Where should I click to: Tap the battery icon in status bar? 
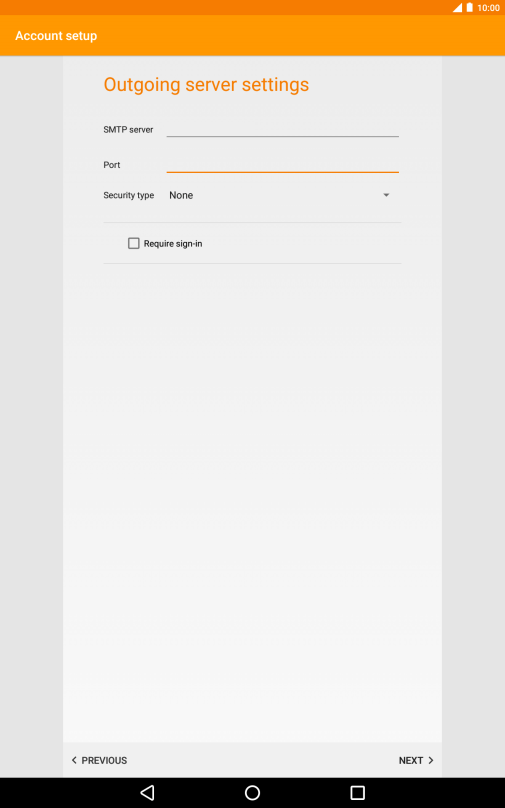tap(469, 8)
